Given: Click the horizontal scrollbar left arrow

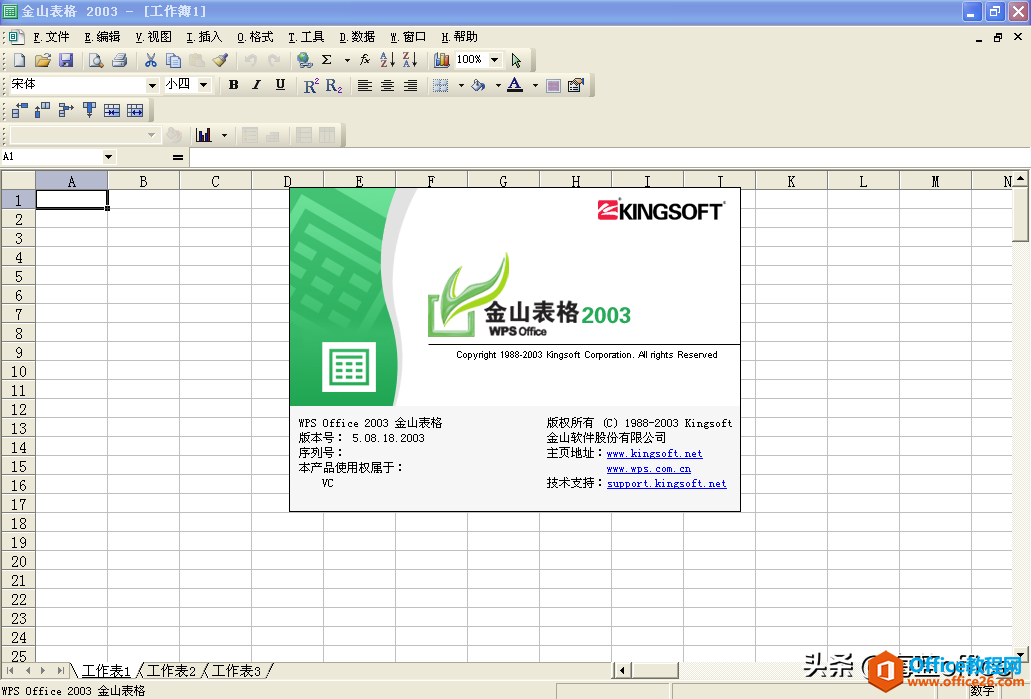Looking at the screenshot, I should click(622, 671).
